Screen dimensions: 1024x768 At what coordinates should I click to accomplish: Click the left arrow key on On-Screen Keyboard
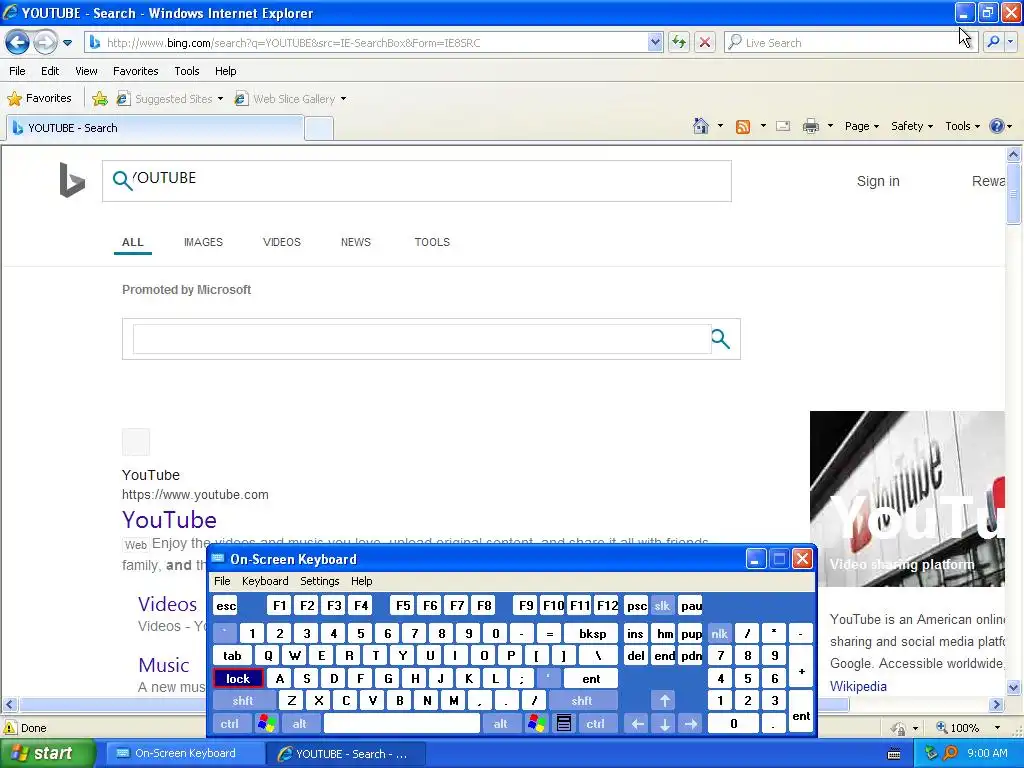pos(637,724)
